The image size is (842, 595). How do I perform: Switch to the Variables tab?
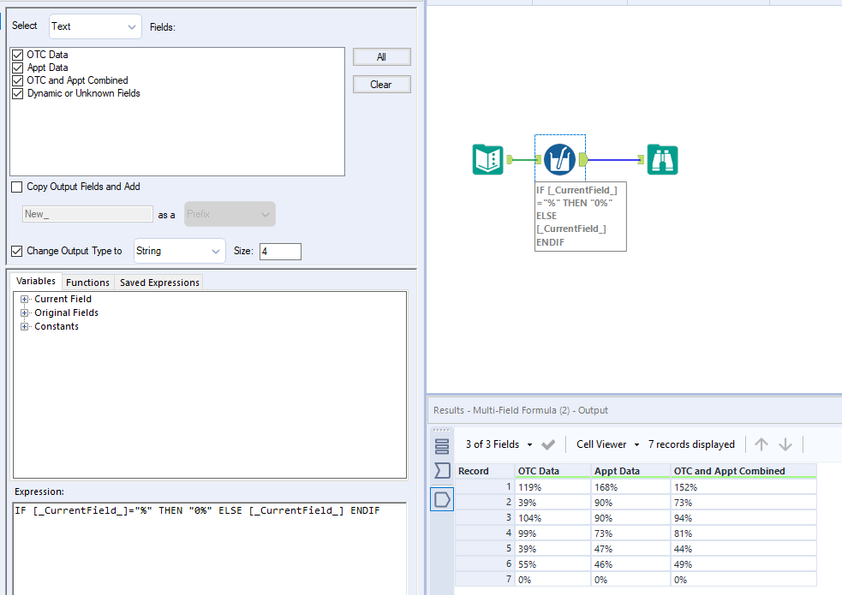35,281
